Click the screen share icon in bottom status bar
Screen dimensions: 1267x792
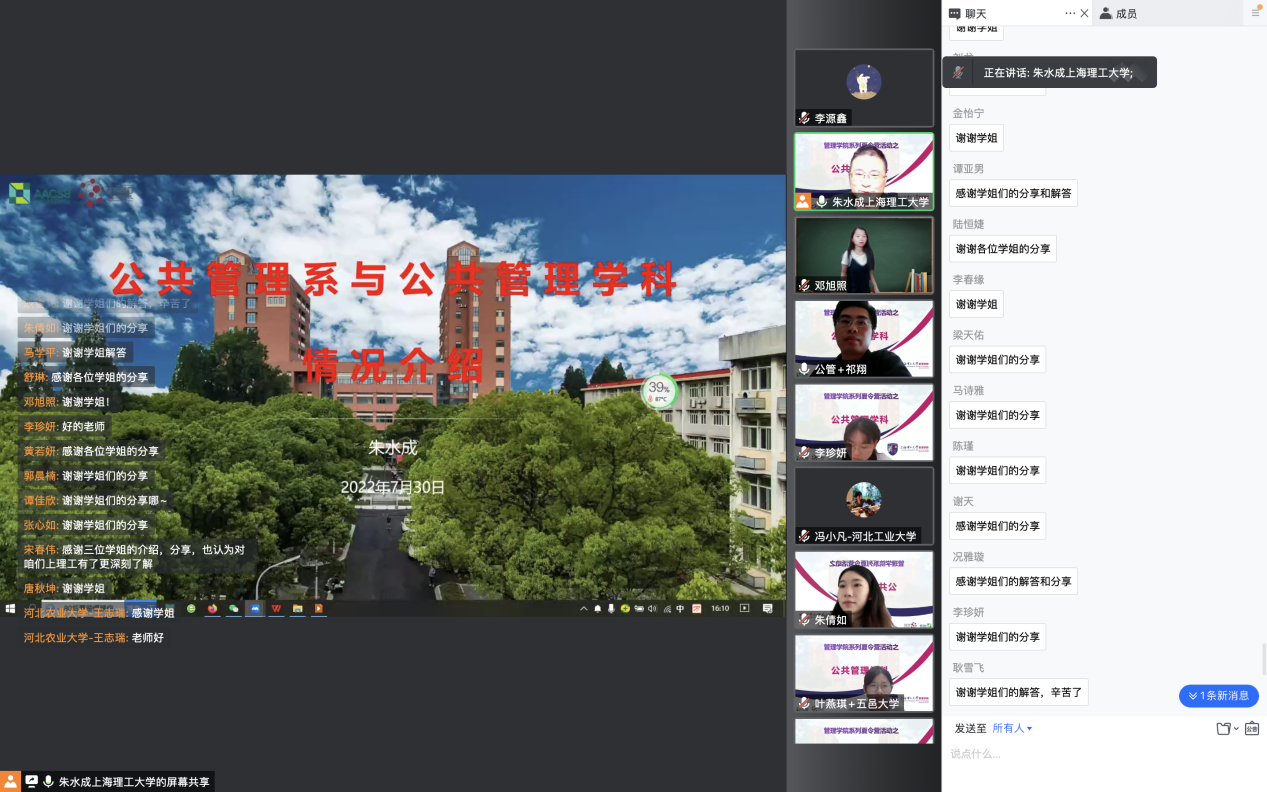click(31, 781)
